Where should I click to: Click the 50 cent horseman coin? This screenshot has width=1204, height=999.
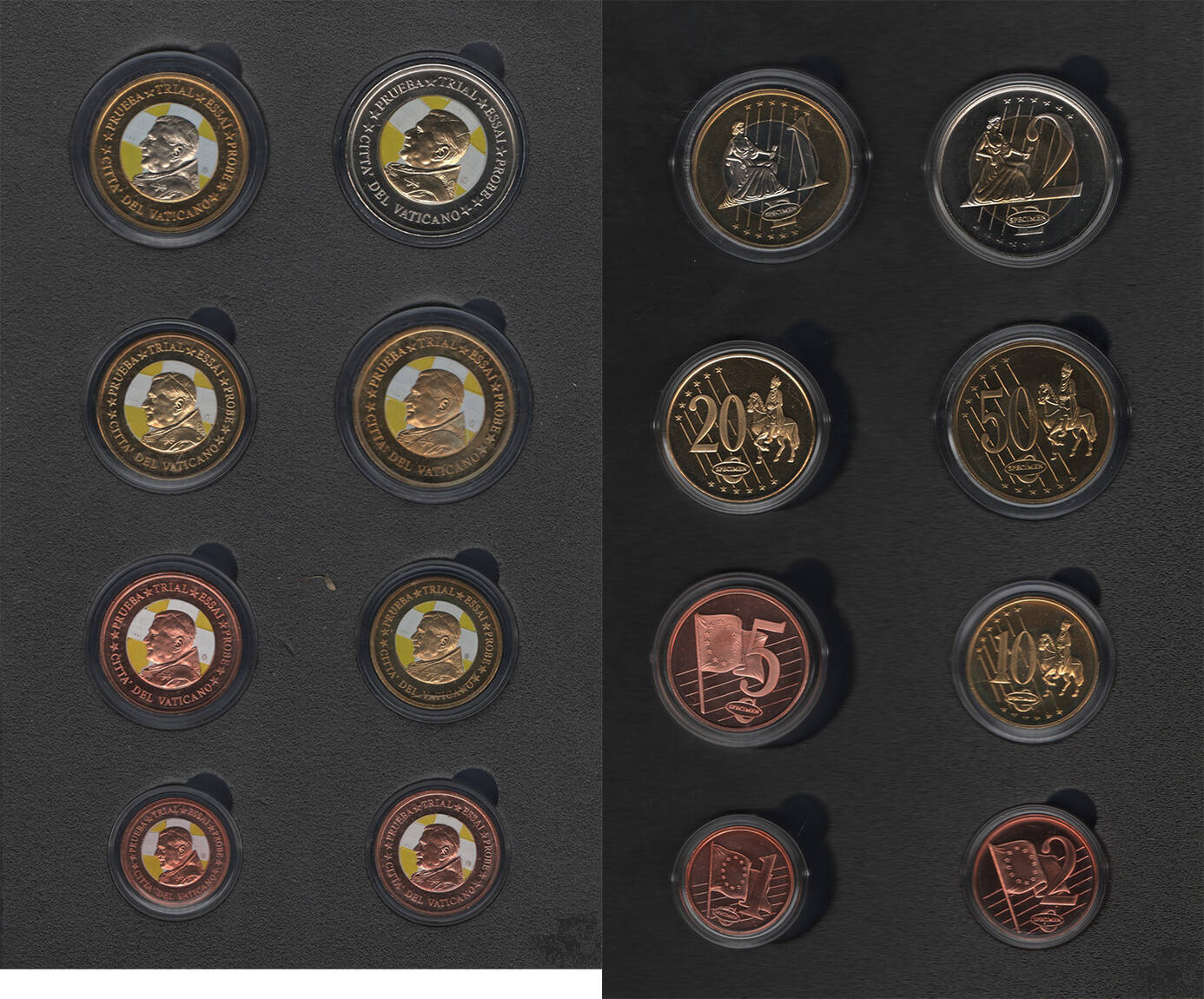coord(1032,423)
